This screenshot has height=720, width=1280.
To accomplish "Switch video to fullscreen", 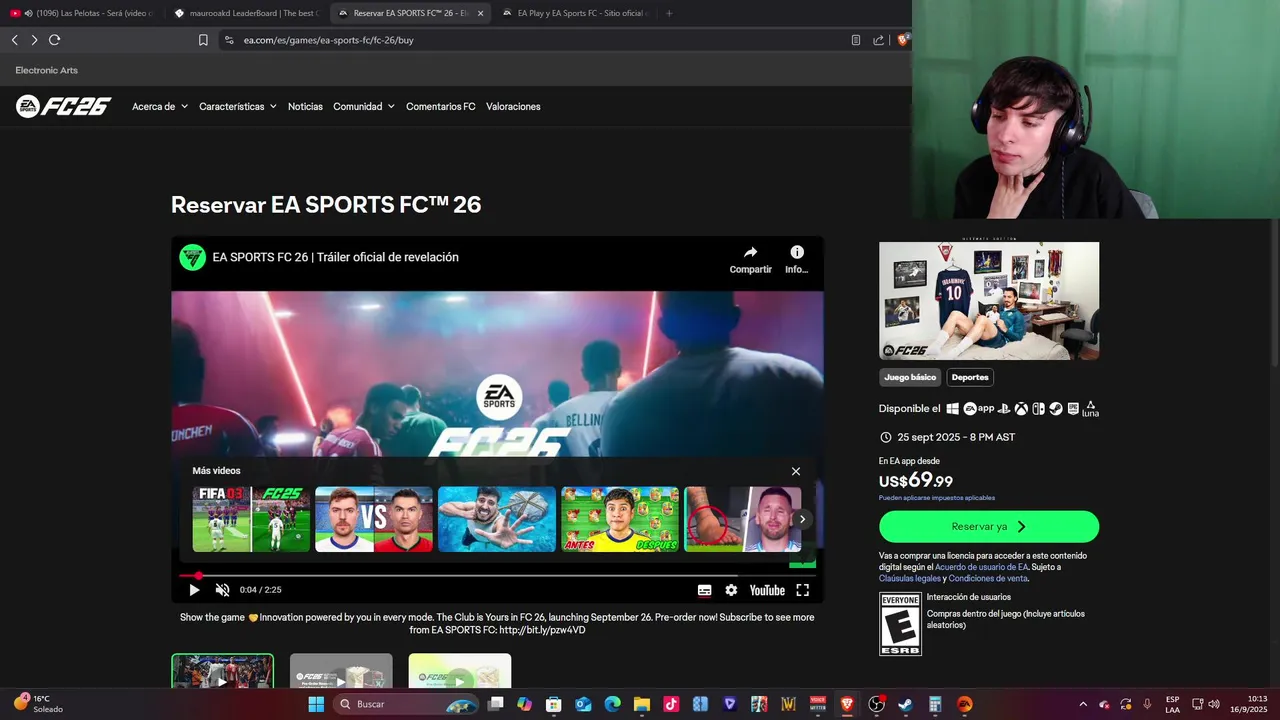I will (x=802, y=590).
